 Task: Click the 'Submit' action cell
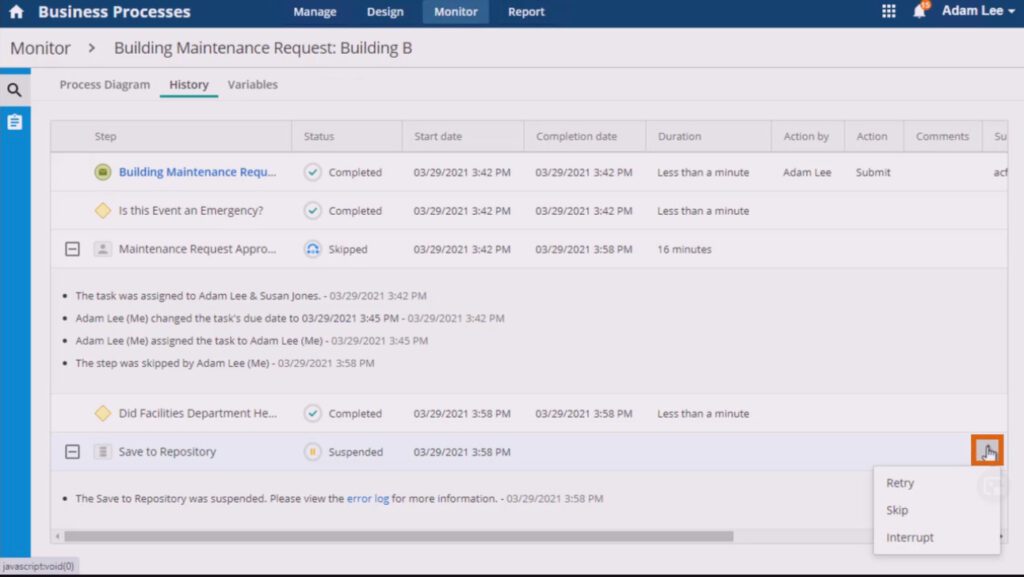[873, 172]
